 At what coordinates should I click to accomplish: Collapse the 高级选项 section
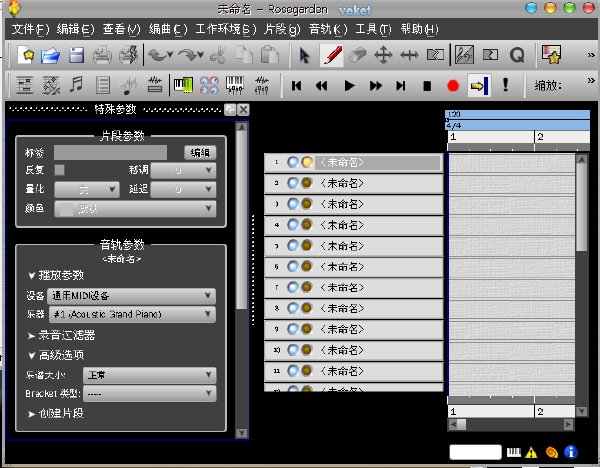click(56, 355)
